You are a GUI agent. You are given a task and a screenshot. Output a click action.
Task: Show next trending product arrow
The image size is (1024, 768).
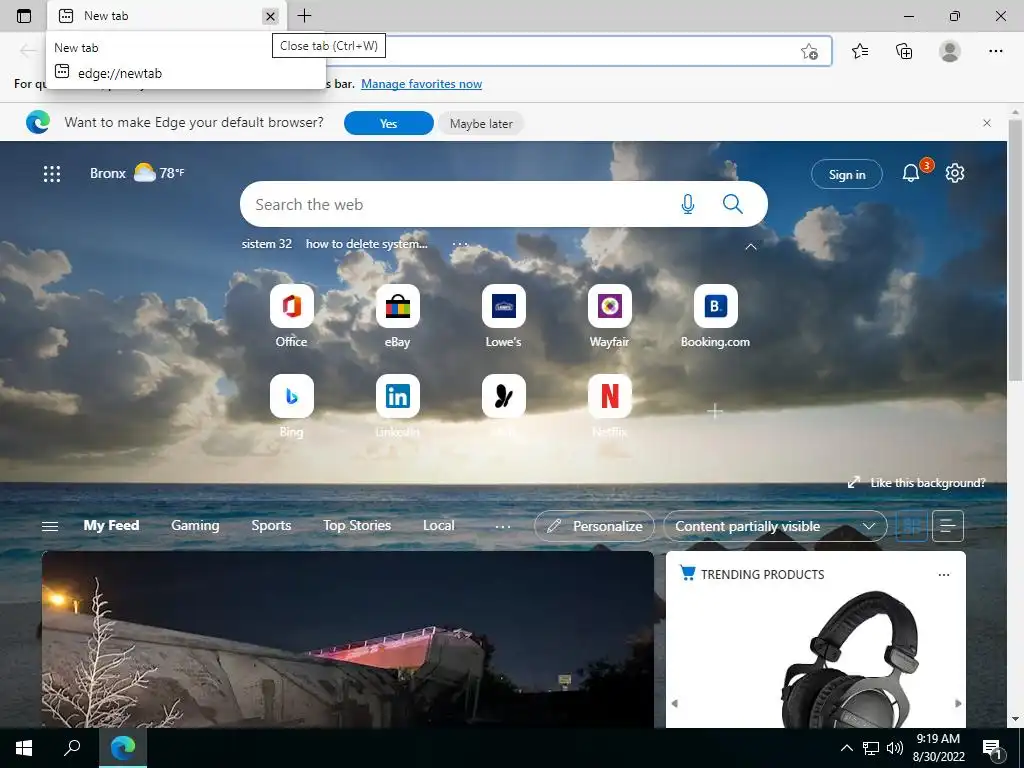[x=958, y=703]
